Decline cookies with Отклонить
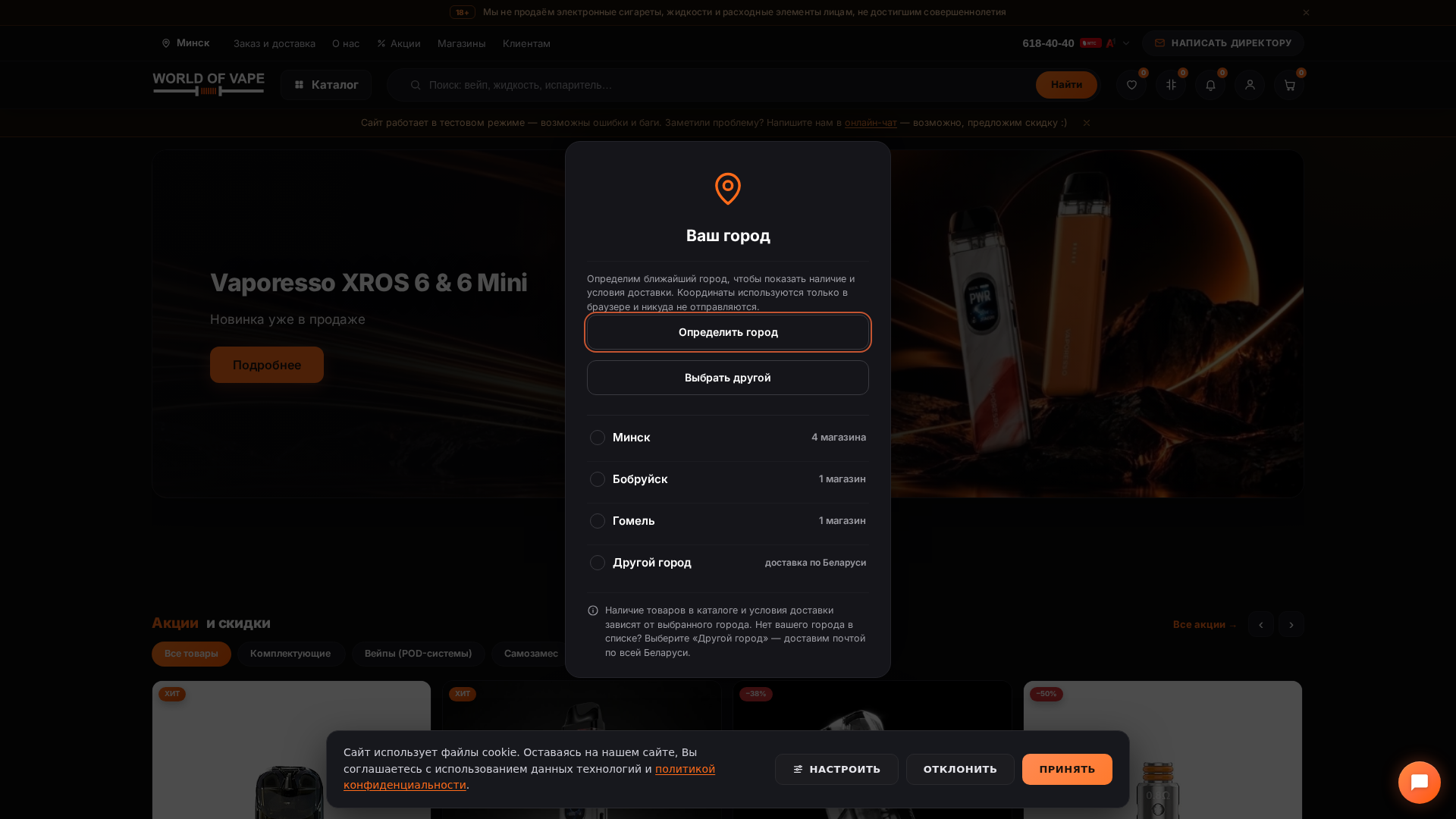The image size is (1456, 819). (x=960, y=769)
